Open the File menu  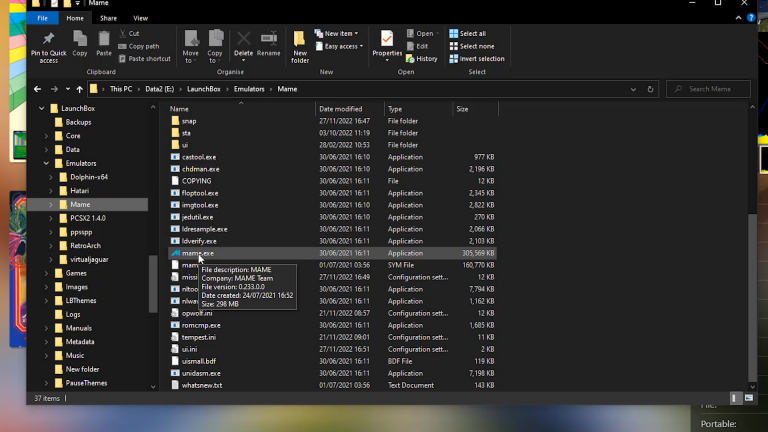click(x=42, y=18)
